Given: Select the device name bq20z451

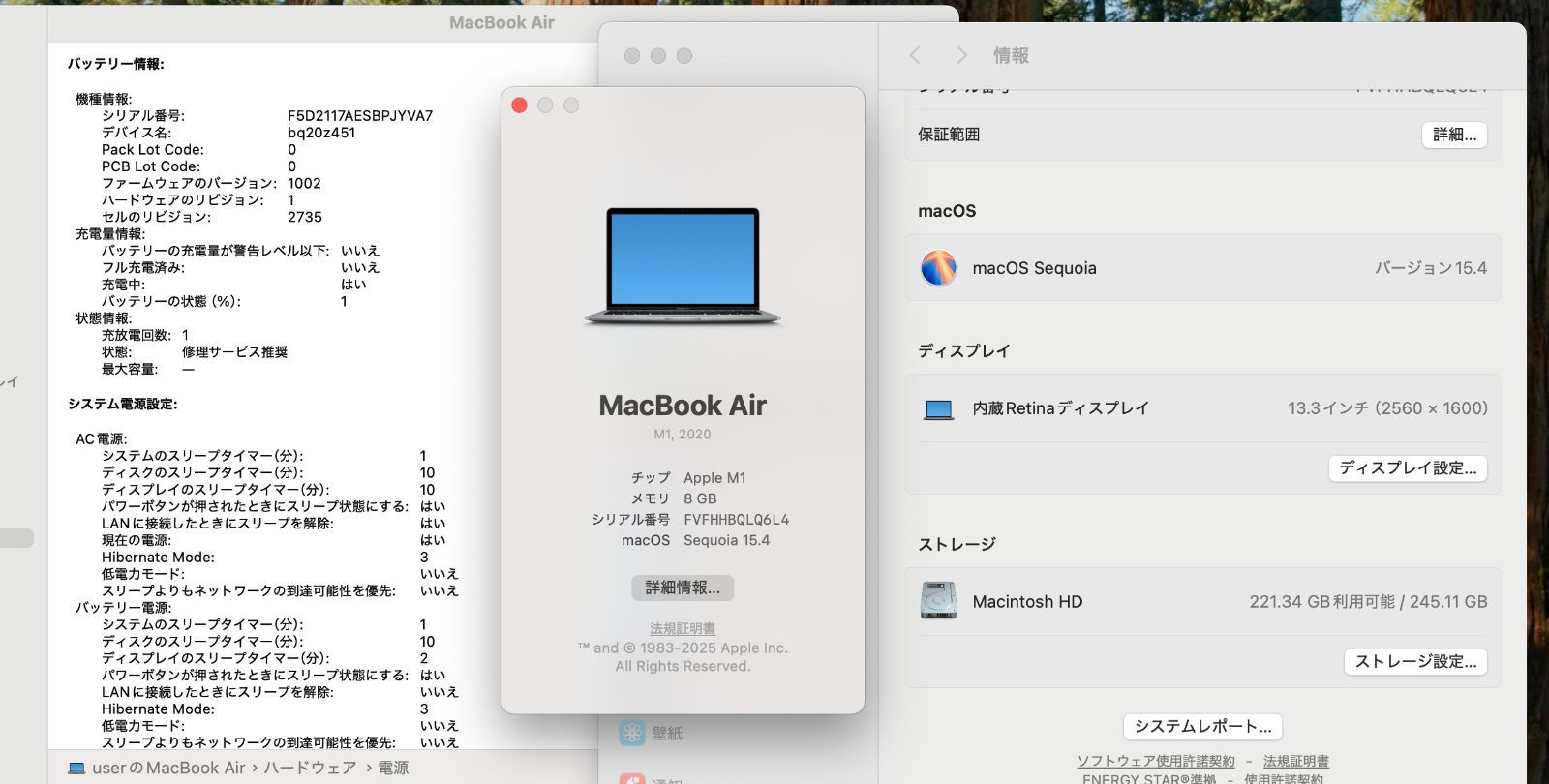Looking at the screenshot, I should click(321, 133).
